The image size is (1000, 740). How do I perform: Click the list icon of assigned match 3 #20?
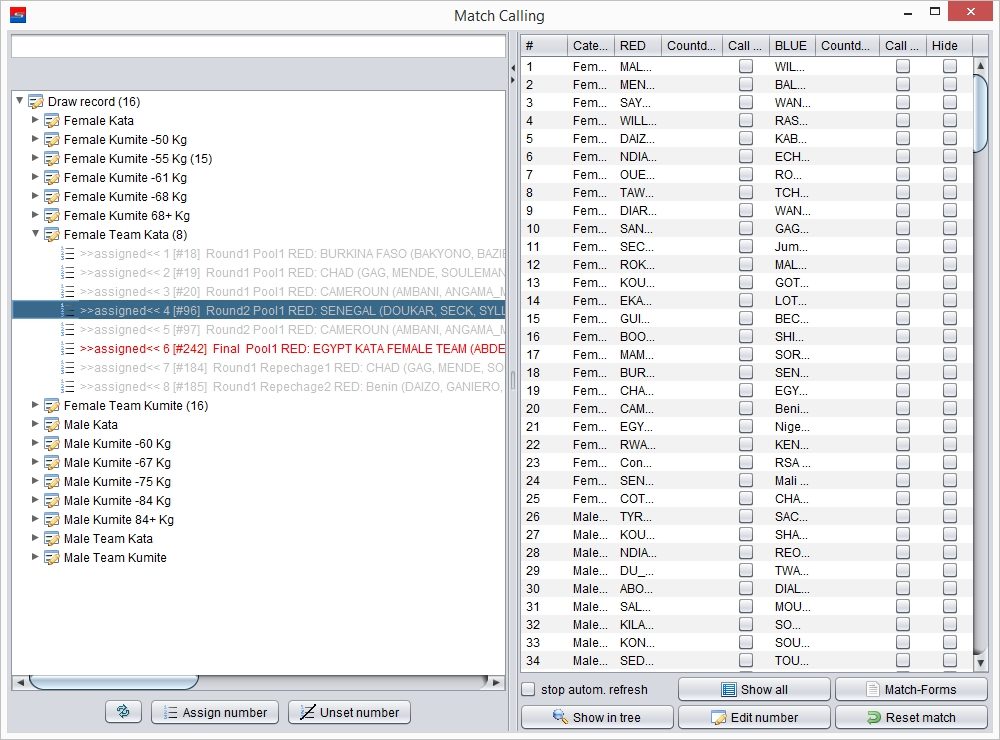click(68, 292)
